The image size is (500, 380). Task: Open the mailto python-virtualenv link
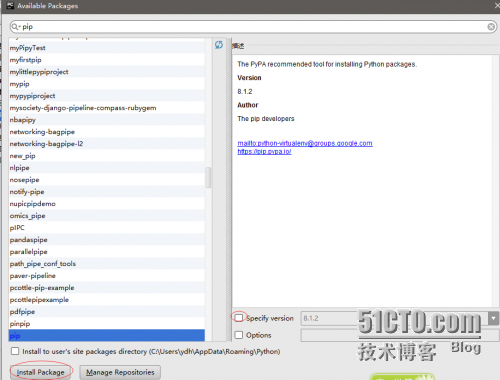pos(305,143)
